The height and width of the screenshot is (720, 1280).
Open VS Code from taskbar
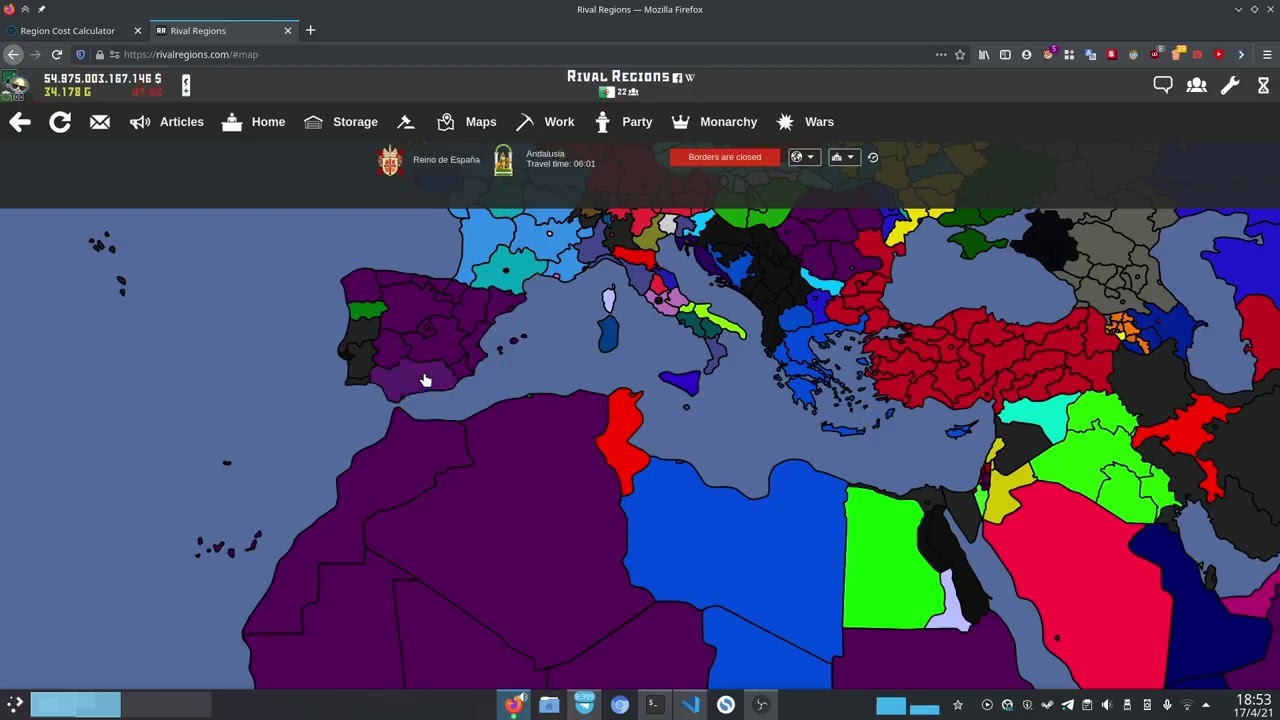click(x=690, y=705)
